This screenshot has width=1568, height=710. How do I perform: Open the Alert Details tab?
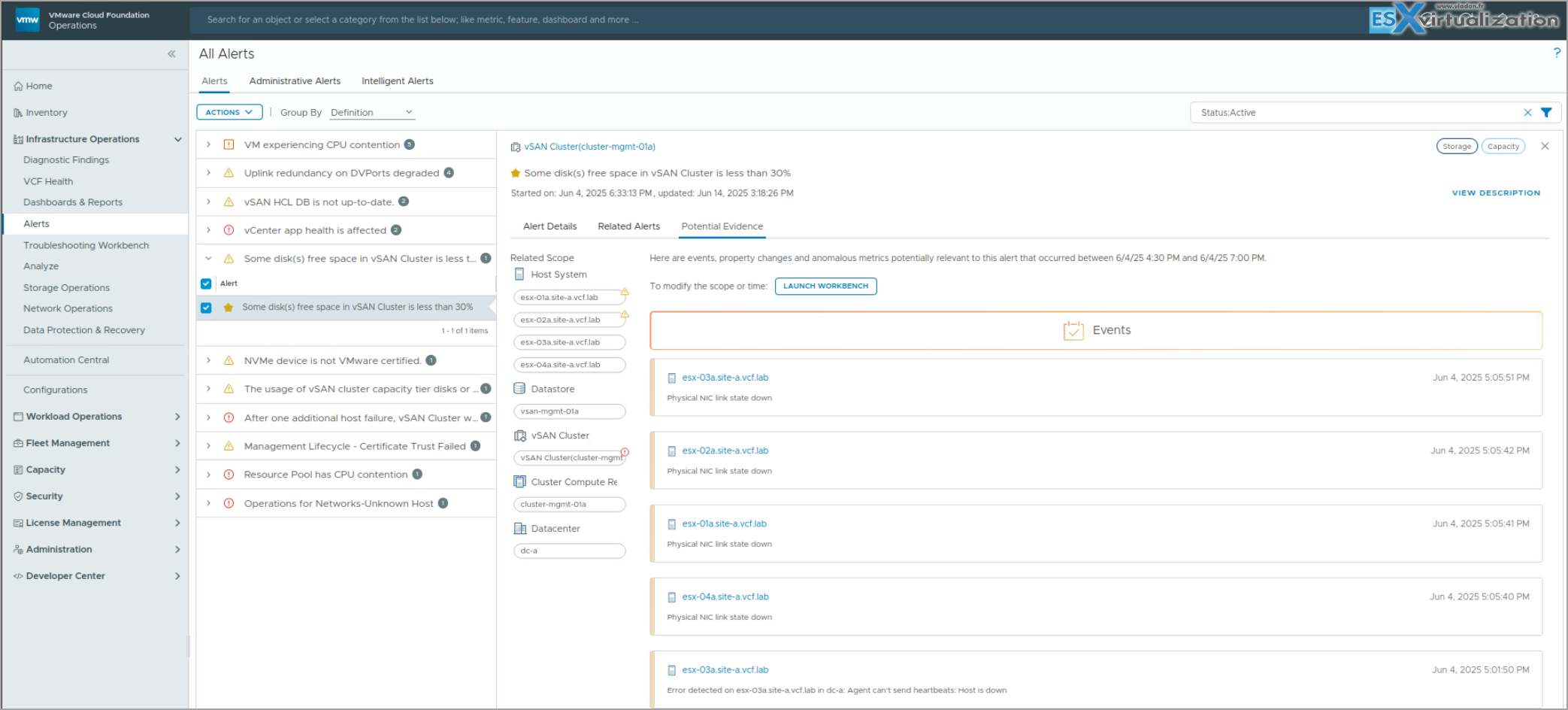[x=549, y=226]
